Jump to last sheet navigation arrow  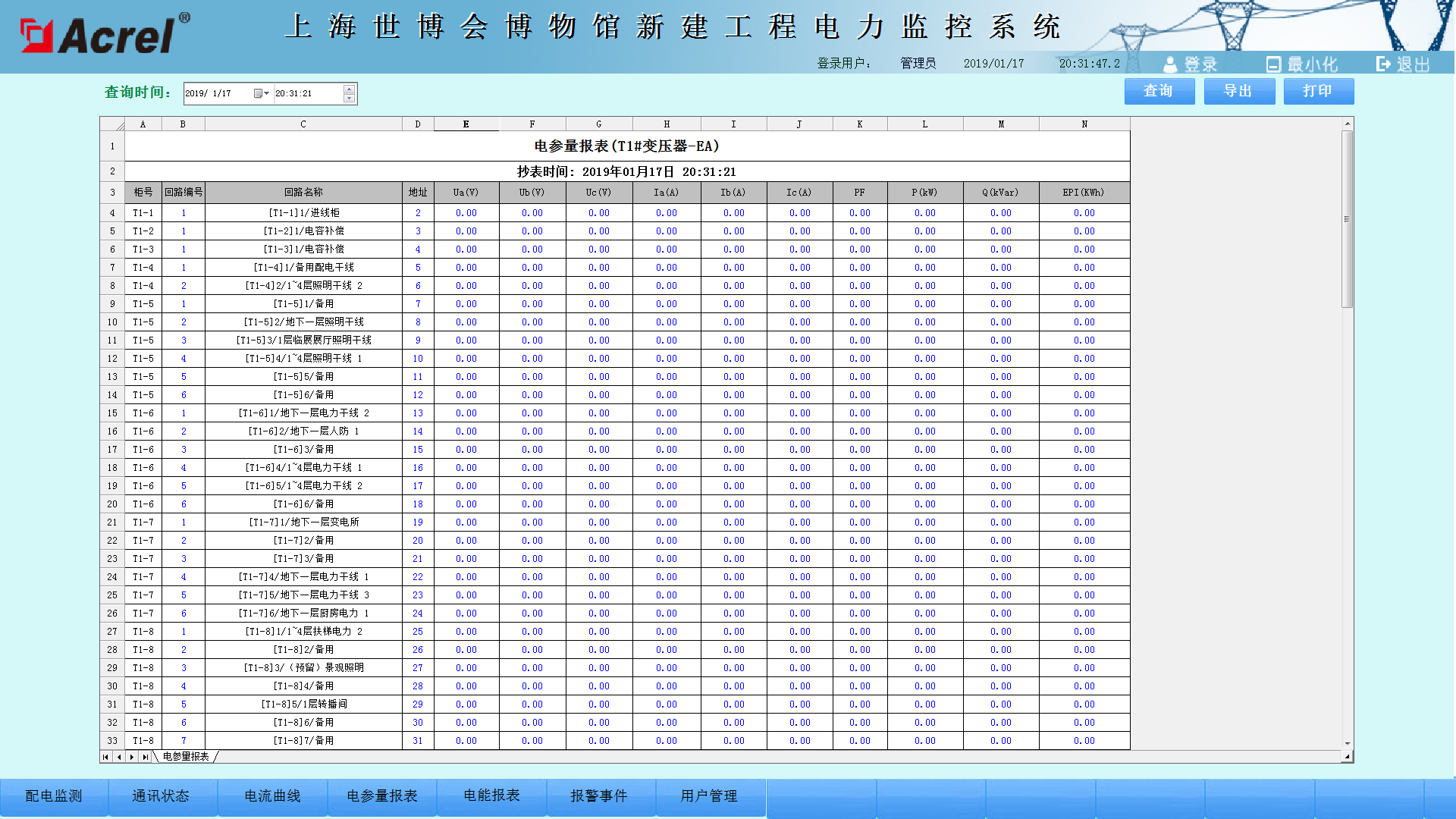click(x=146, y=757)
